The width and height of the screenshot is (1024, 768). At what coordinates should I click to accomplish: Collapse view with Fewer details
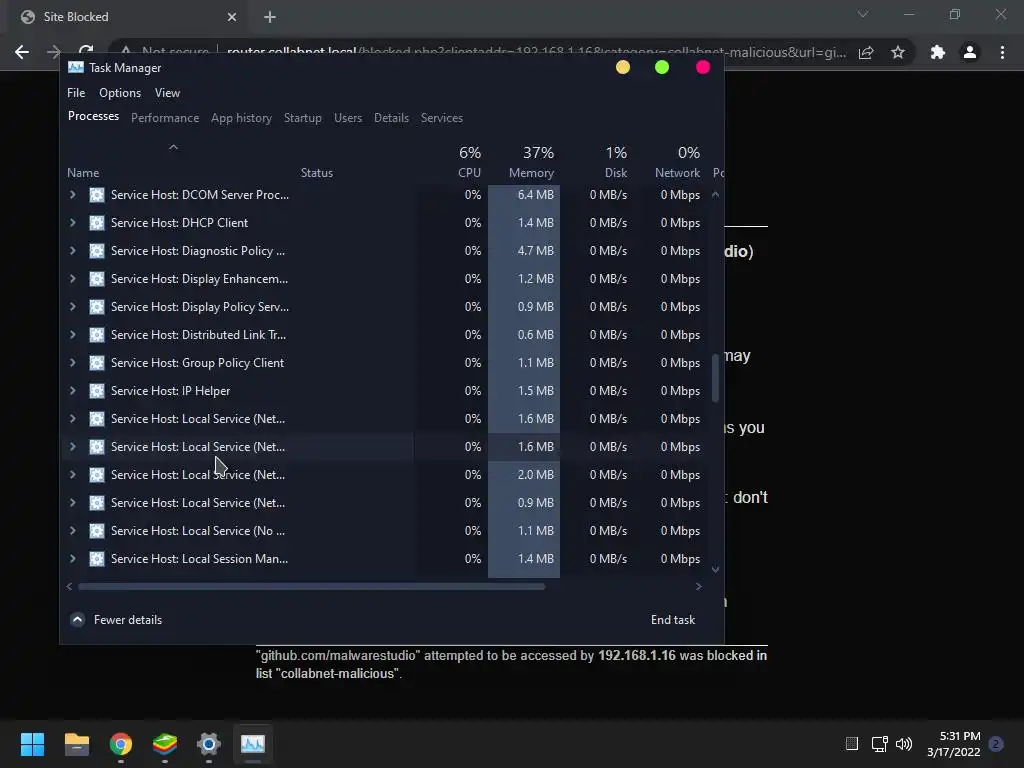116,620
